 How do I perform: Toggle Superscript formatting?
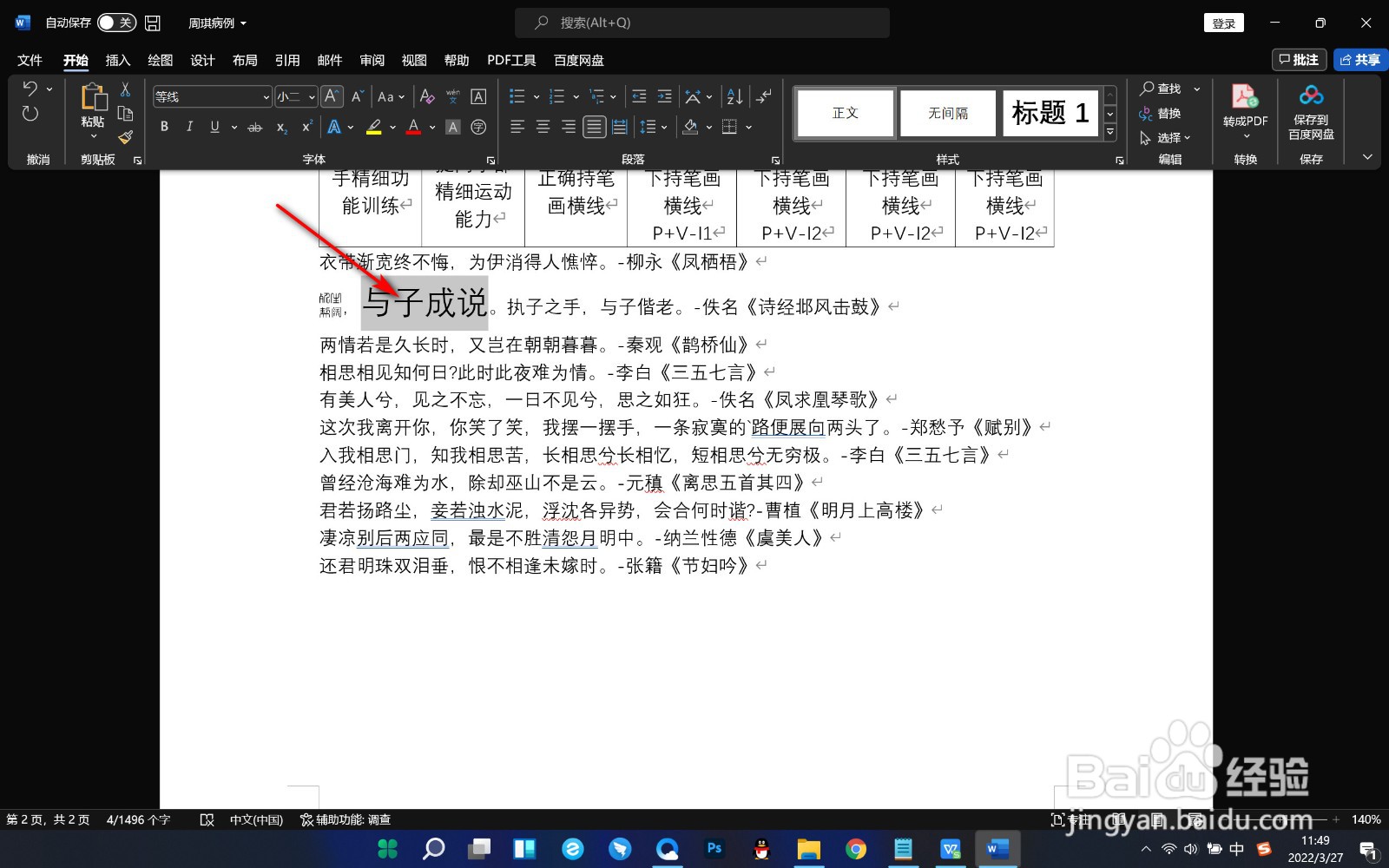tap(306, 127)
